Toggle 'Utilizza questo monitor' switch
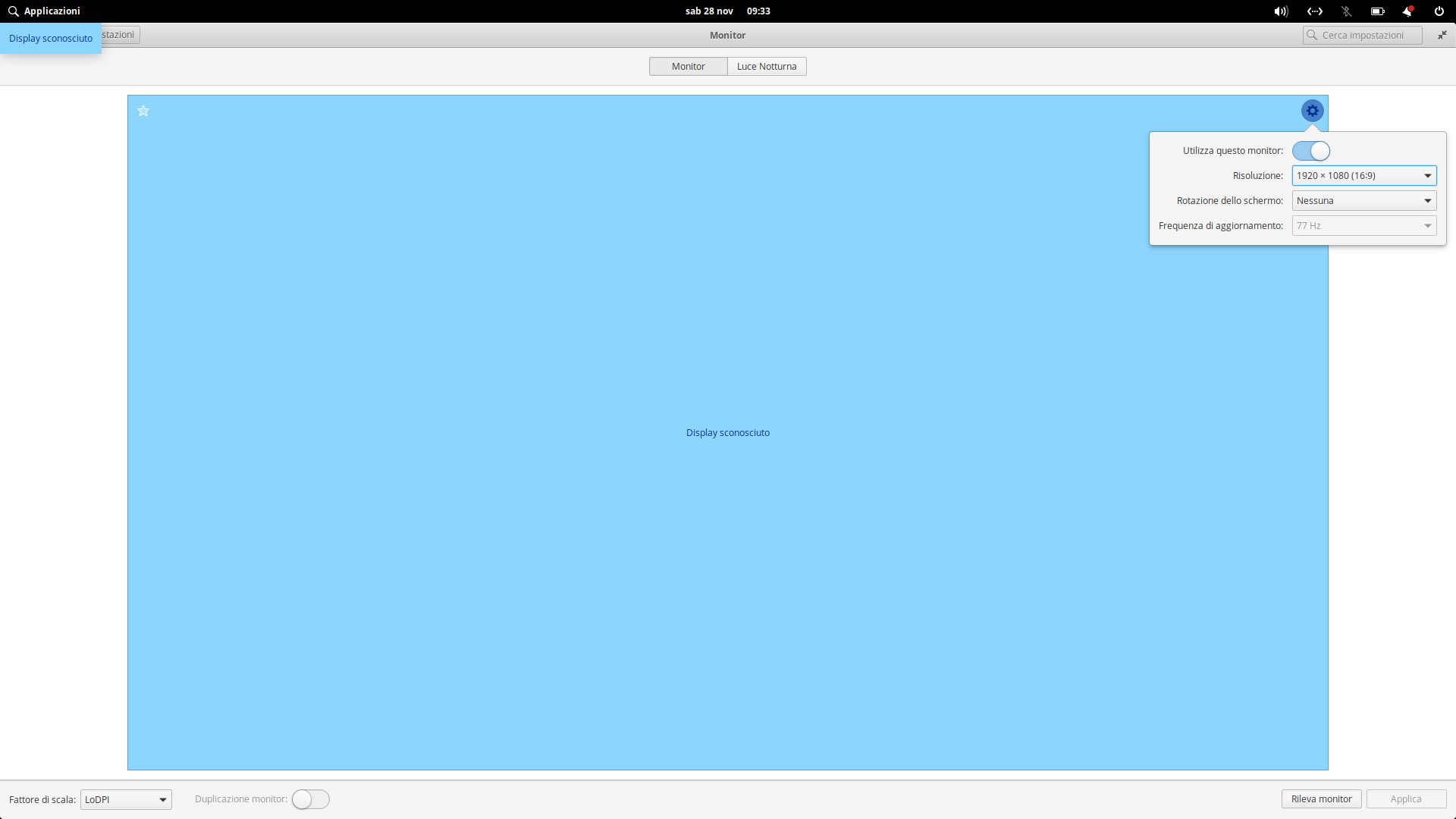 [1310, 151]
